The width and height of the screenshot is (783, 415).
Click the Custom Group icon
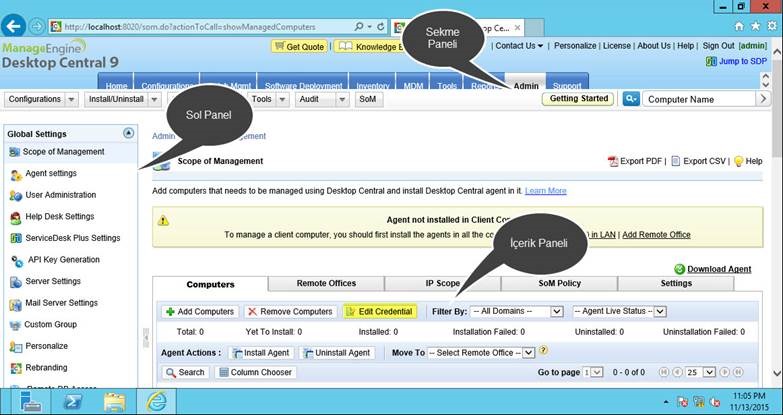point(15,325)
